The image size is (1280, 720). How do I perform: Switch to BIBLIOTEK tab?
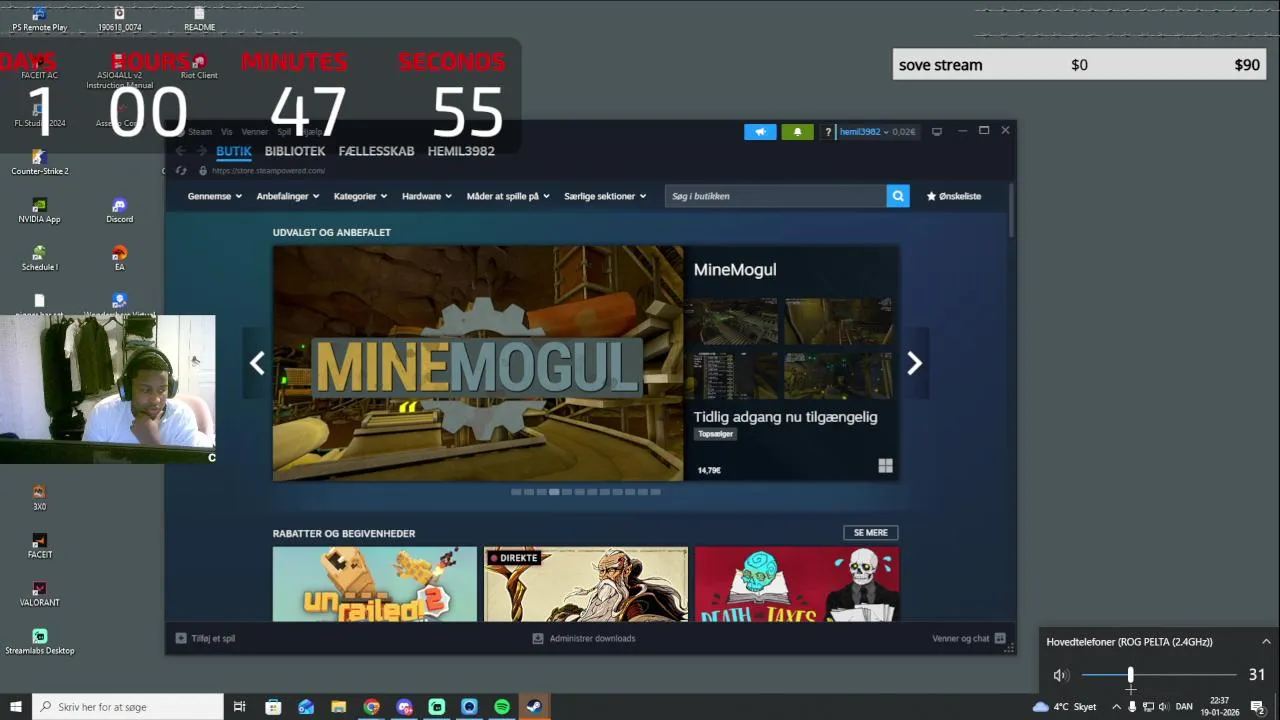point(295,151)
